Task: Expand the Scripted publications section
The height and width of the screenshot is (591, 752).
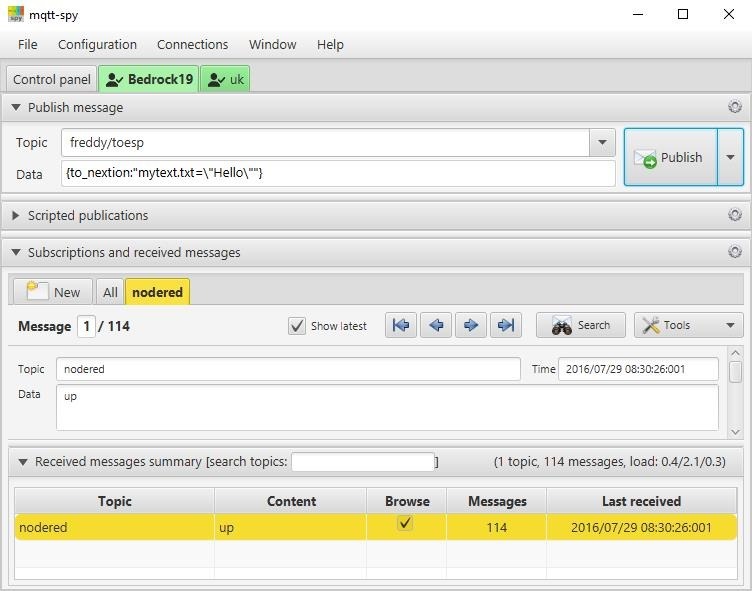Action: (17, 215)
